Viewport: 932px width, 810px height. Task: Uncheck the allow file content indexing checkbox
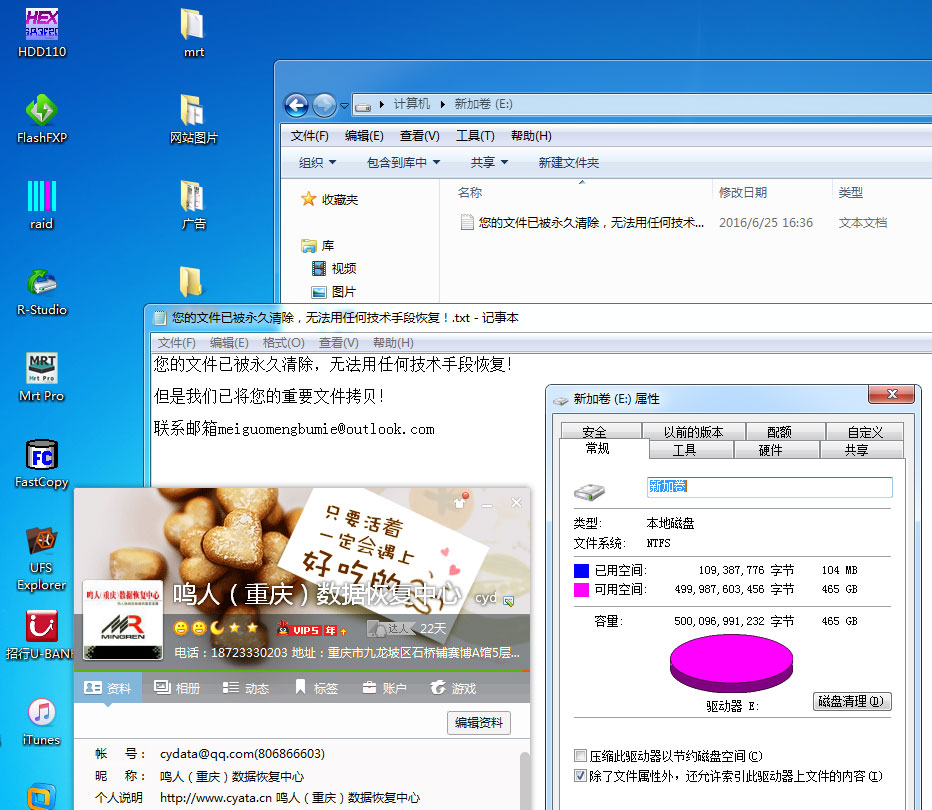click(581, 776)
